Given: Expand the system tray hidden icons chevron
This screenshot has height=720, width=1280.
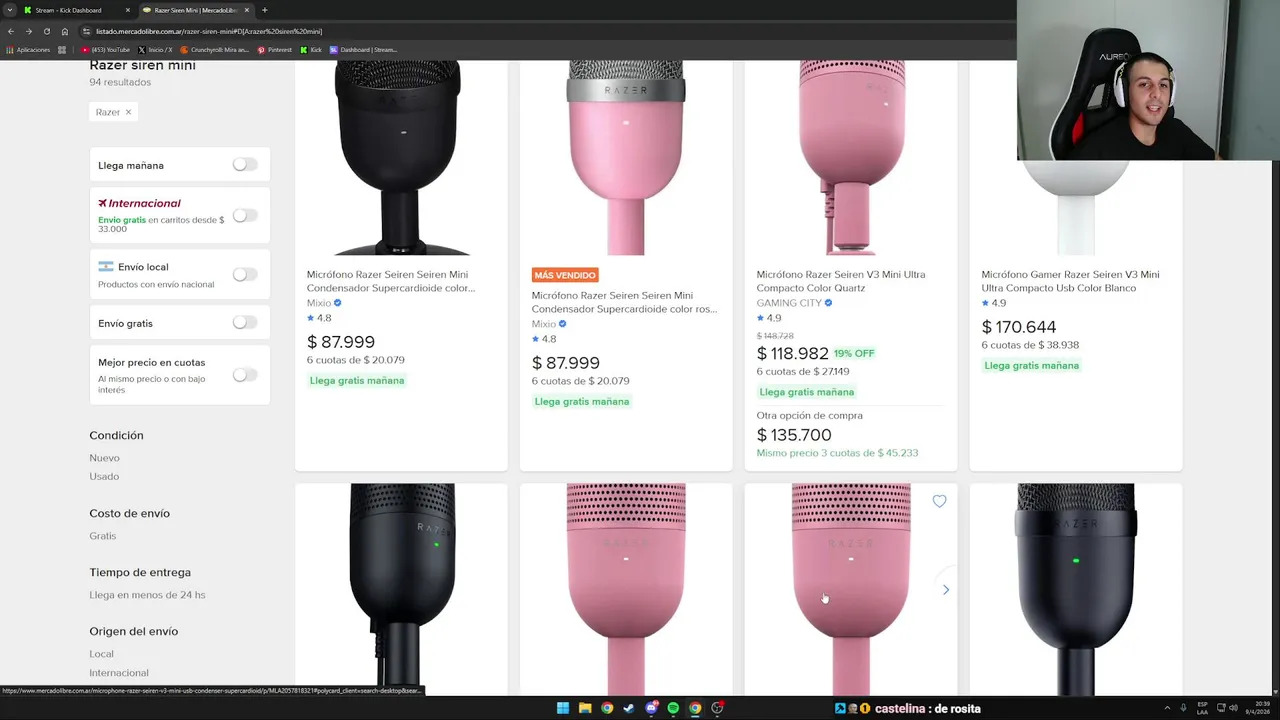Looking at the screenshot, I should [1167, 708].
